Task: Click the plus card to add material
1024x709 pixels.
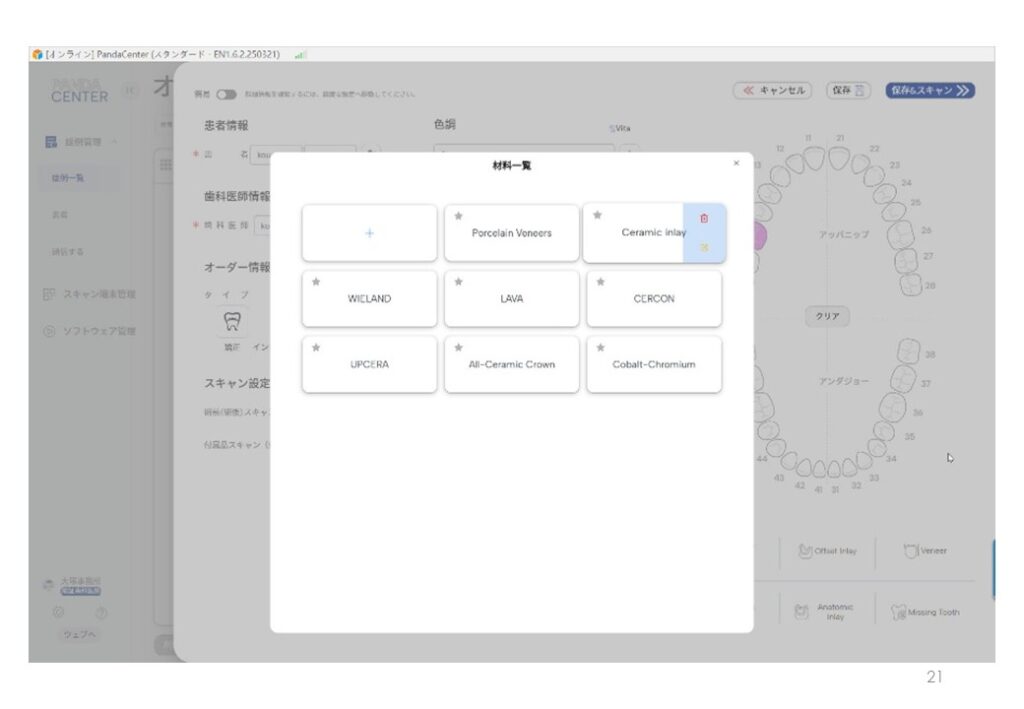Action: pyautogui.click(x=369, y=233)
